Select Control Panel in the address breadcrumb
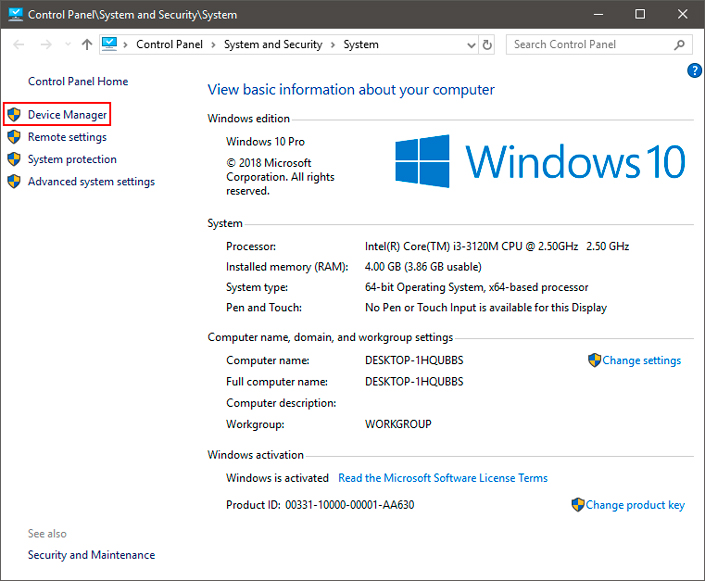The width and height of the screenshot is (705, 581). point(170,45)
